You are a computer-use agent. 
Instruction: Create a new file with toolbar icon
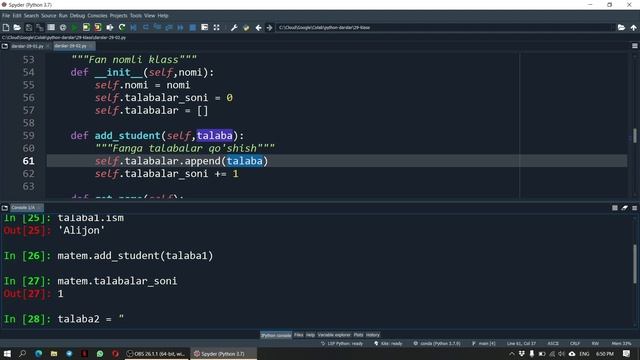tap(6, 27)
